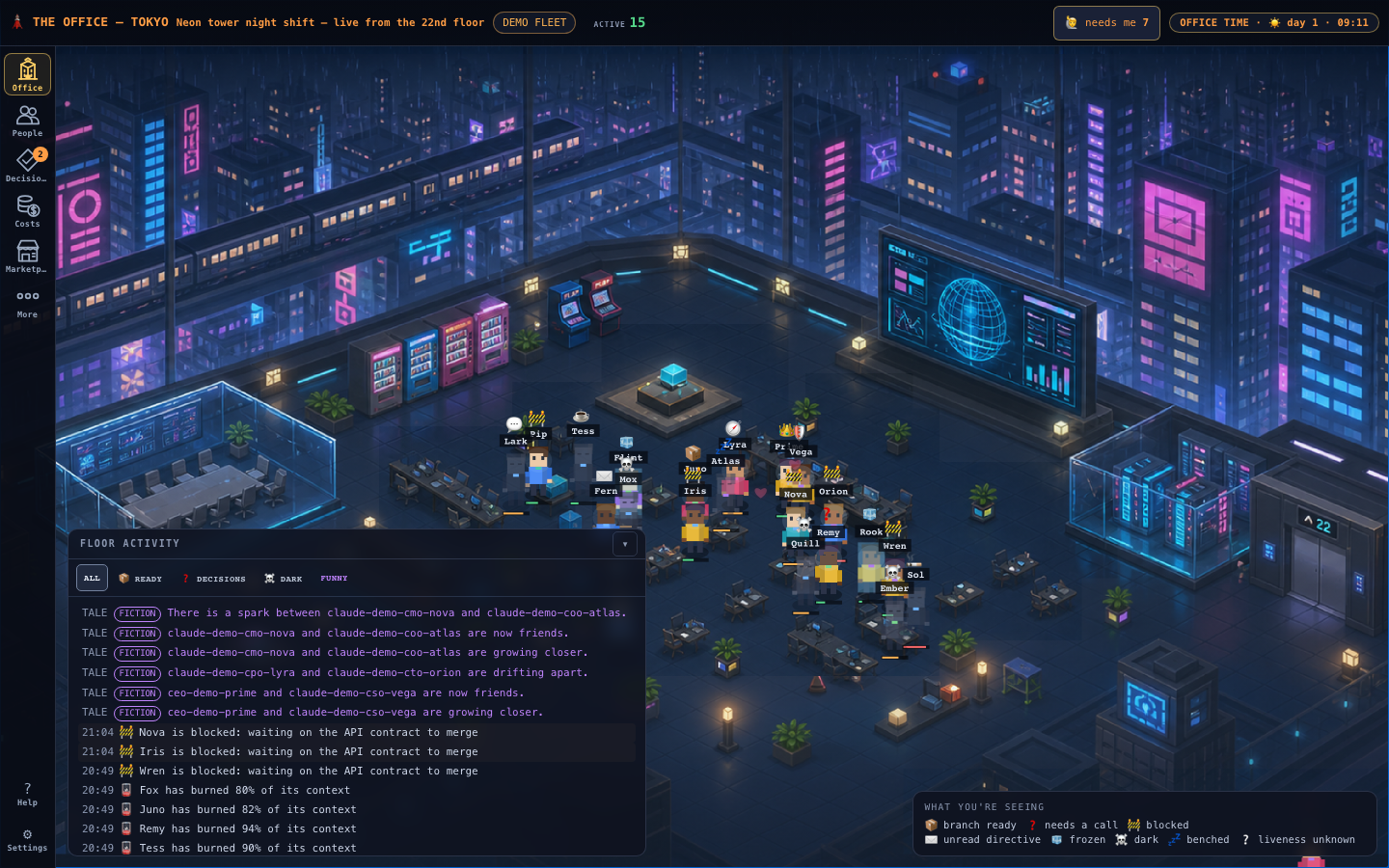This screenshot has width=1389, height=868.
Task: Click the Active 15 counter
Action: [x=619, y=22]
